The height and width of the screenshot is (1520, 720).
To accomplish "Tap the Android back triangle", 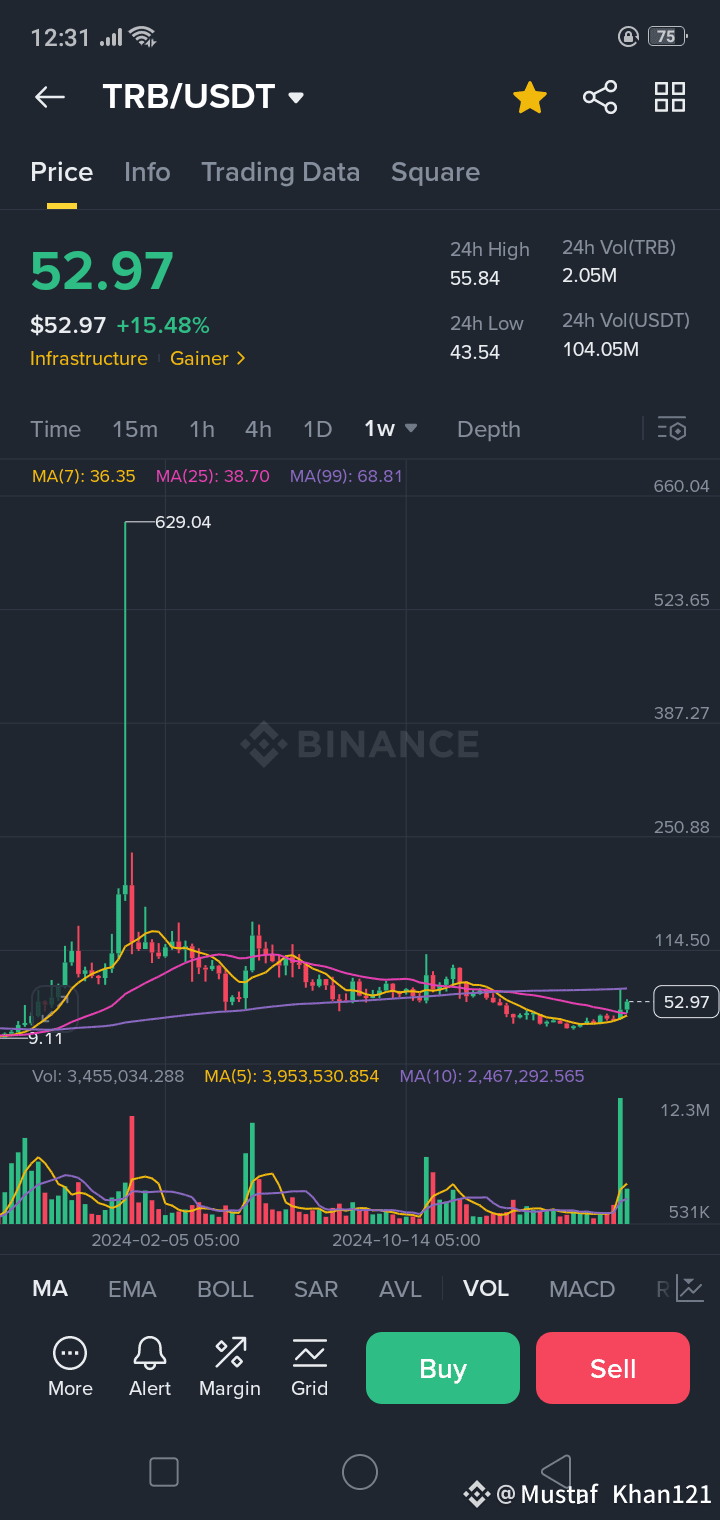I will click(556, 1472).
